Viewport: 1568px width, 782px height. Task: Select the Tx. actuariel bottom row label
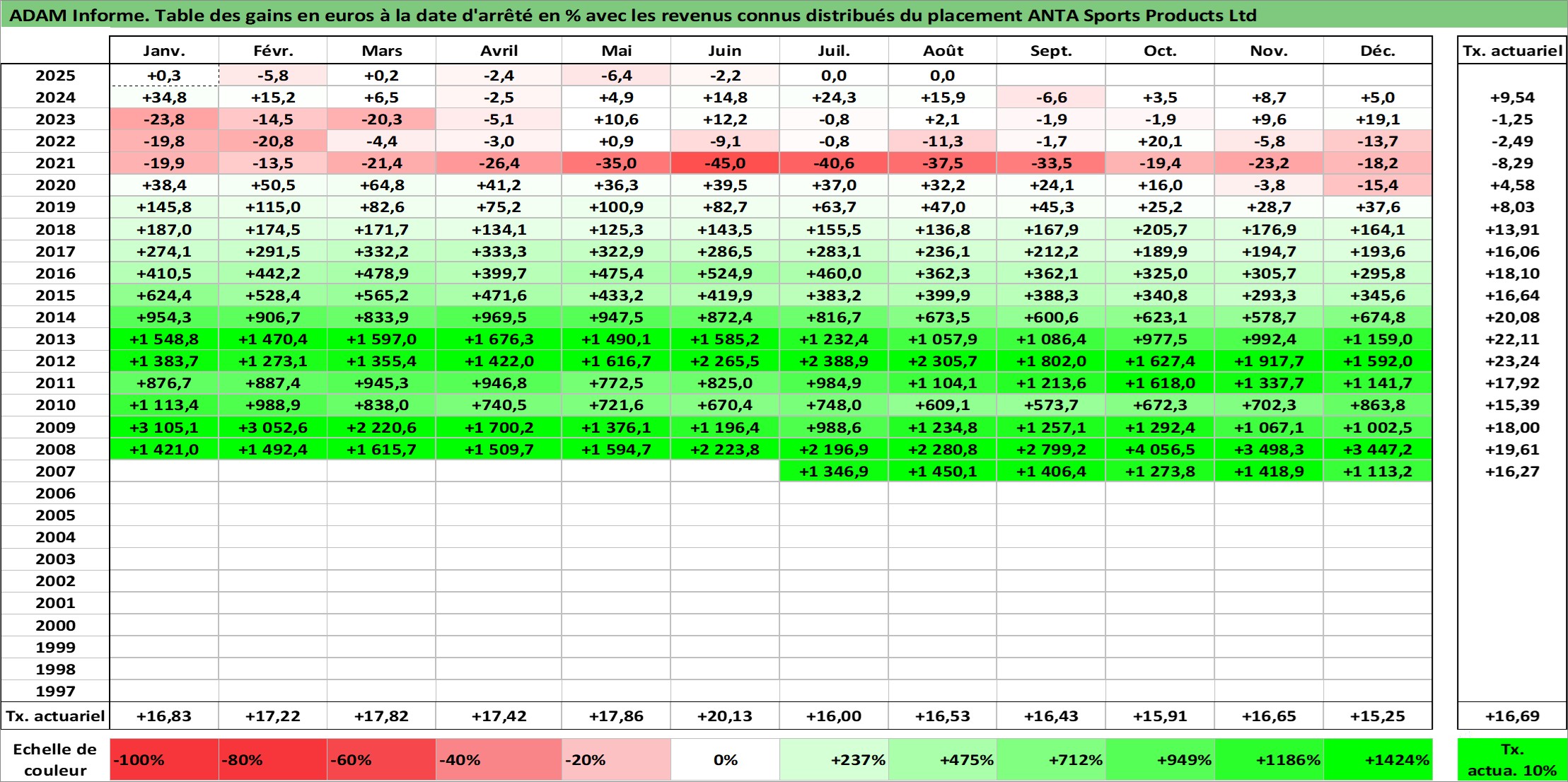[x=55, y=716]
